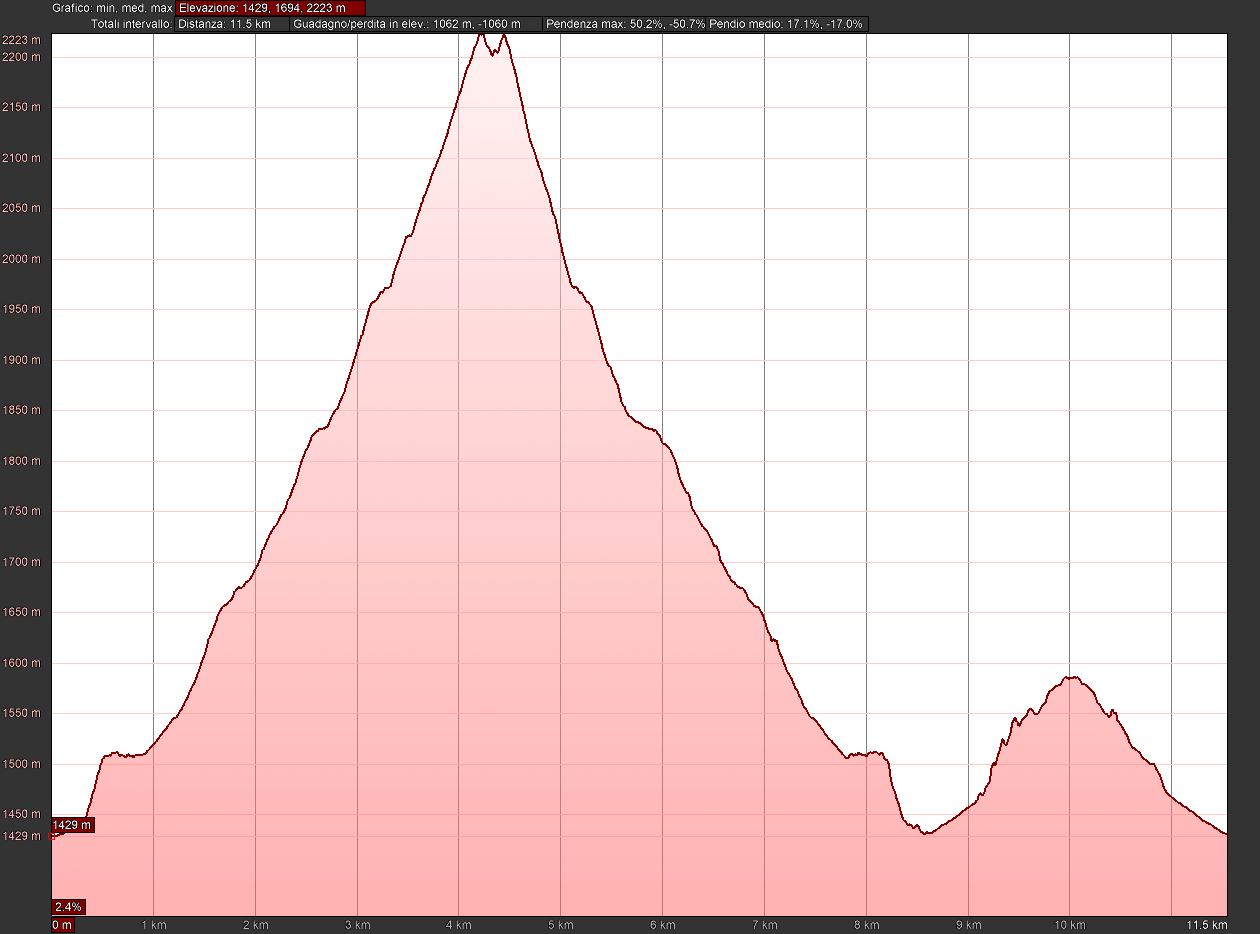Click the 1429 m elevation tooltip on the graph

71,825
